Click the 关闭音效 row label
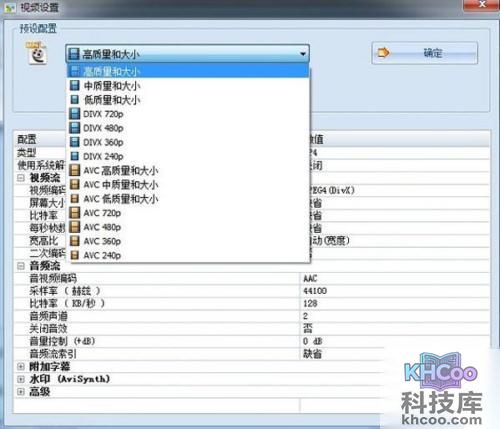Image resolution: width=500 pixels, height=429 pixels. click(x=49, y=329)
